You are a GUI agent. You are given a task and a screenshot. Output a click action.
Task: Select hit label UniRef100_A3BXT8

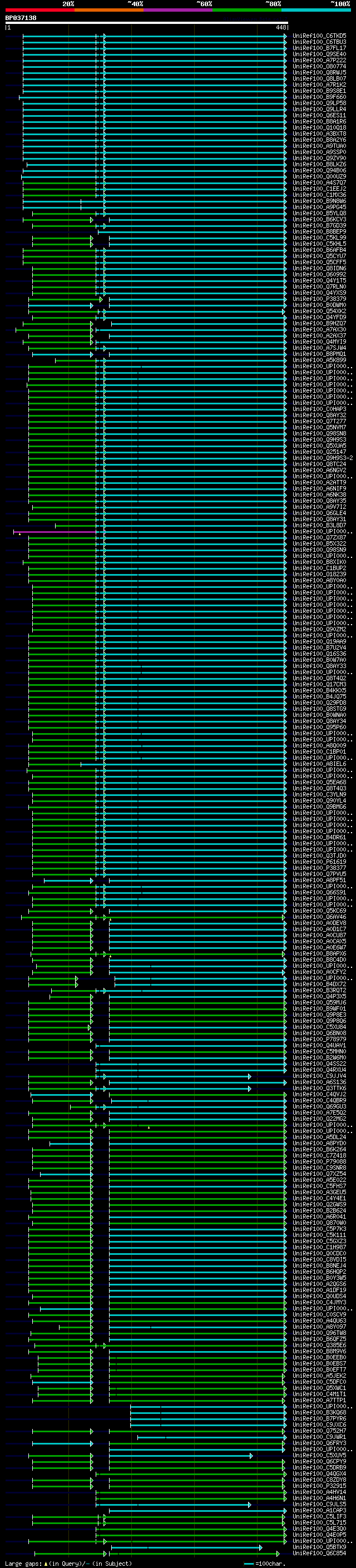(319, 134)
